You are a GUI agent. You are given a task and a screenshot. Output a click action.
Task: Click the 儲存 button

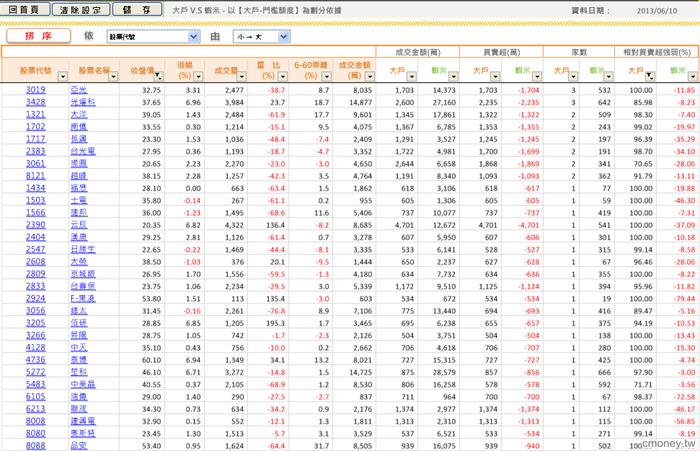(137, 9)
